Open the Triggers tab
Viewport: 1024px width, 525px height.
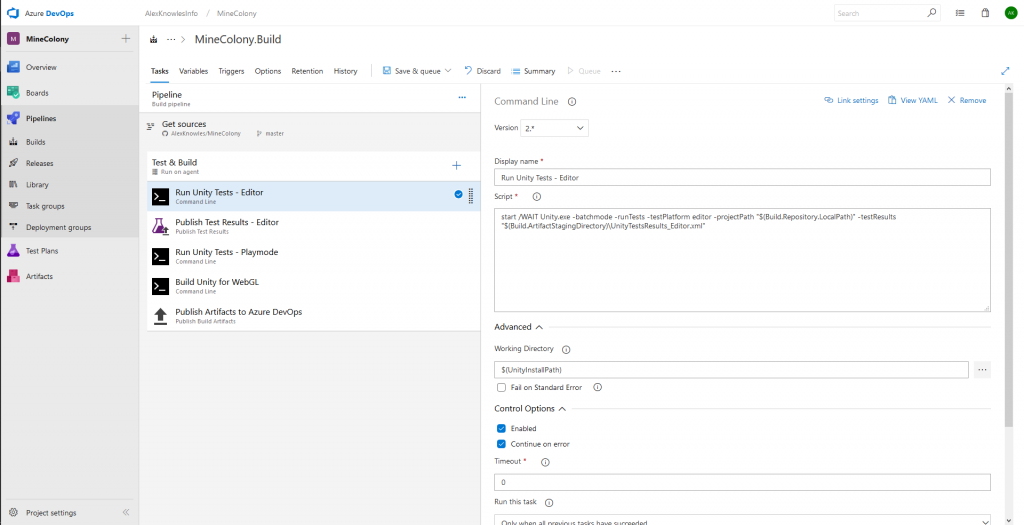coord(231,71)
